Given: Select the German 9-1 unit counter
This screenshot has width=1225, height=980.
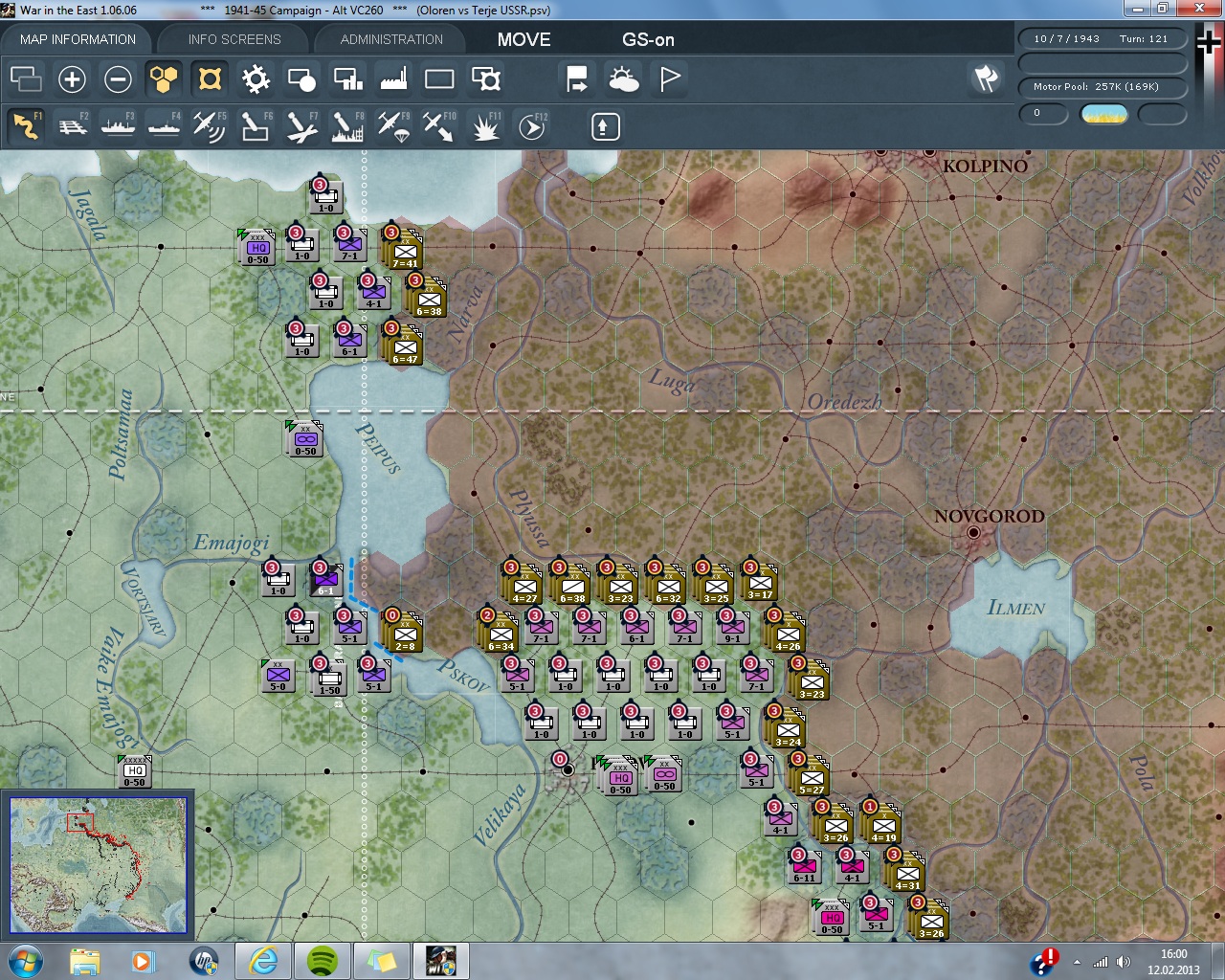Looking at the screenshot, I should pos(732,627).
